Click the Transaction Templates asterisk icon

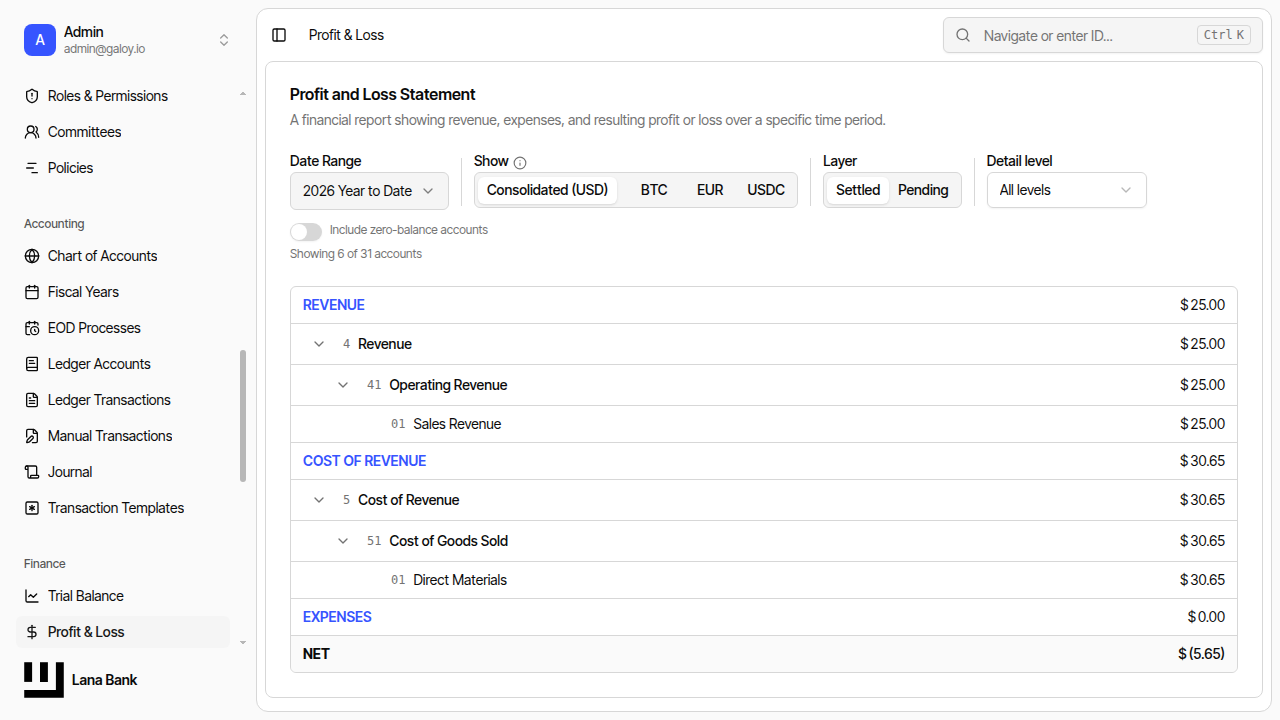click(32, 508)
